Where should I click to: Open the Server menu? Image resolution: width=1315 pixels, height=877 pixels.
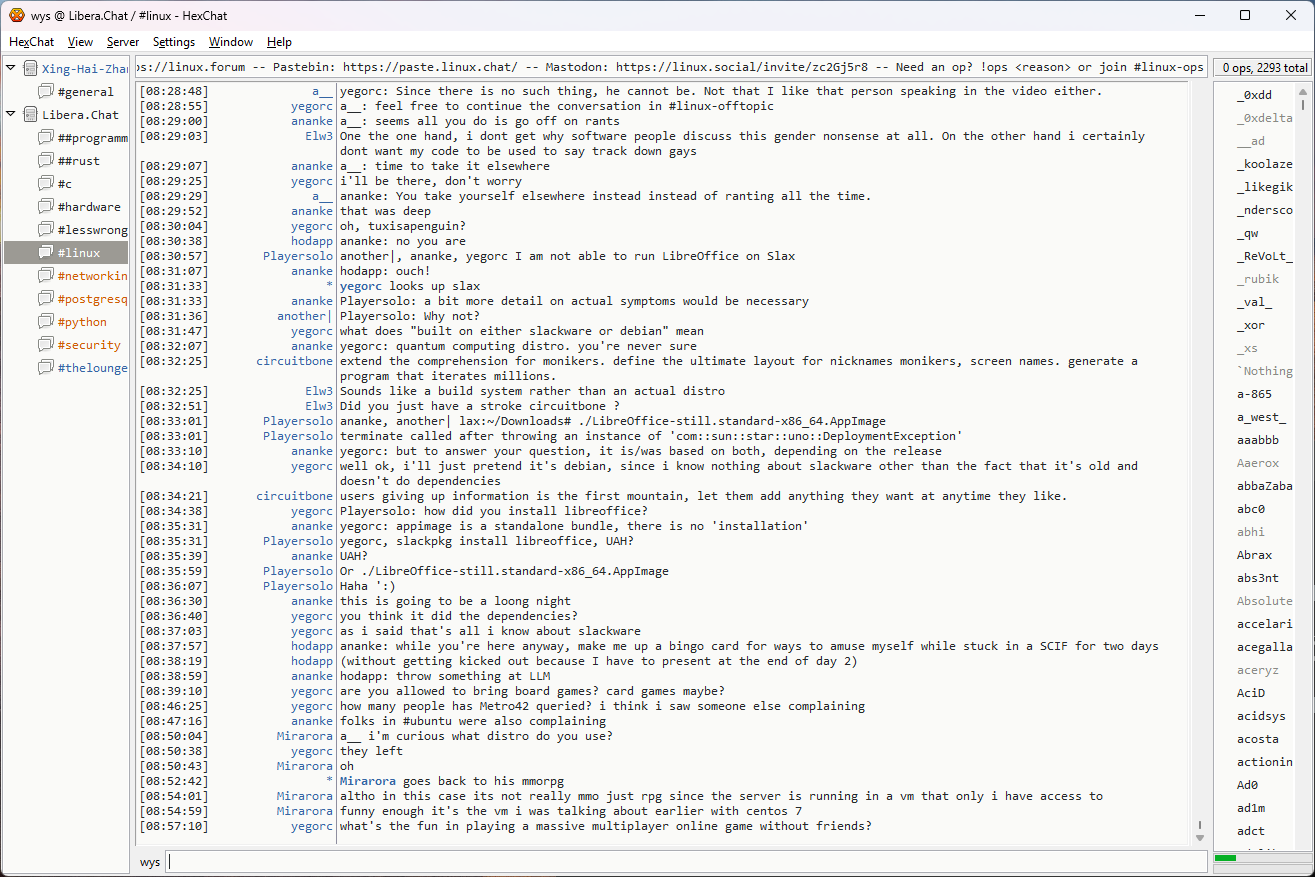[123, 42]
